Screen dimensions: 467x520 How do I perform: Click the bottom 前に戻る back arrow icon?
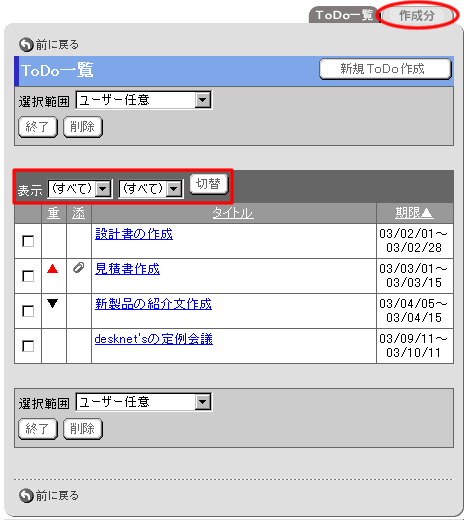pyautogui.click(x=26, y=496)
